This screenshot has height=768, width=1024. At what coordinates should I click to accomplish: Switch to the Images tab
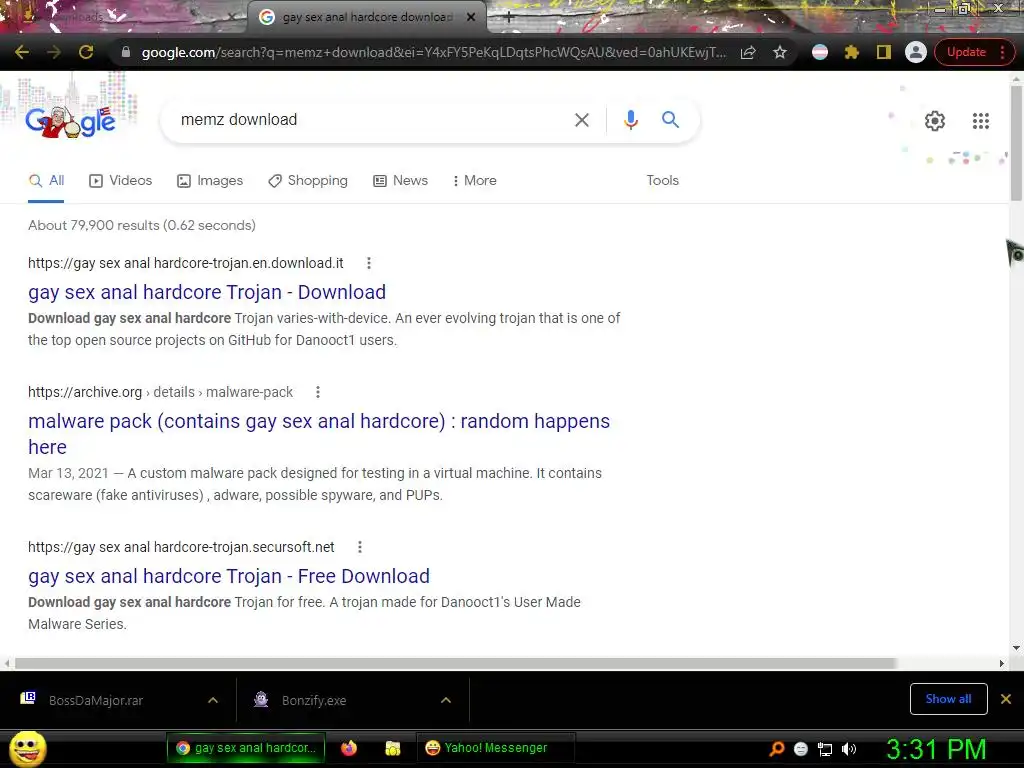(x=210, y=181)
